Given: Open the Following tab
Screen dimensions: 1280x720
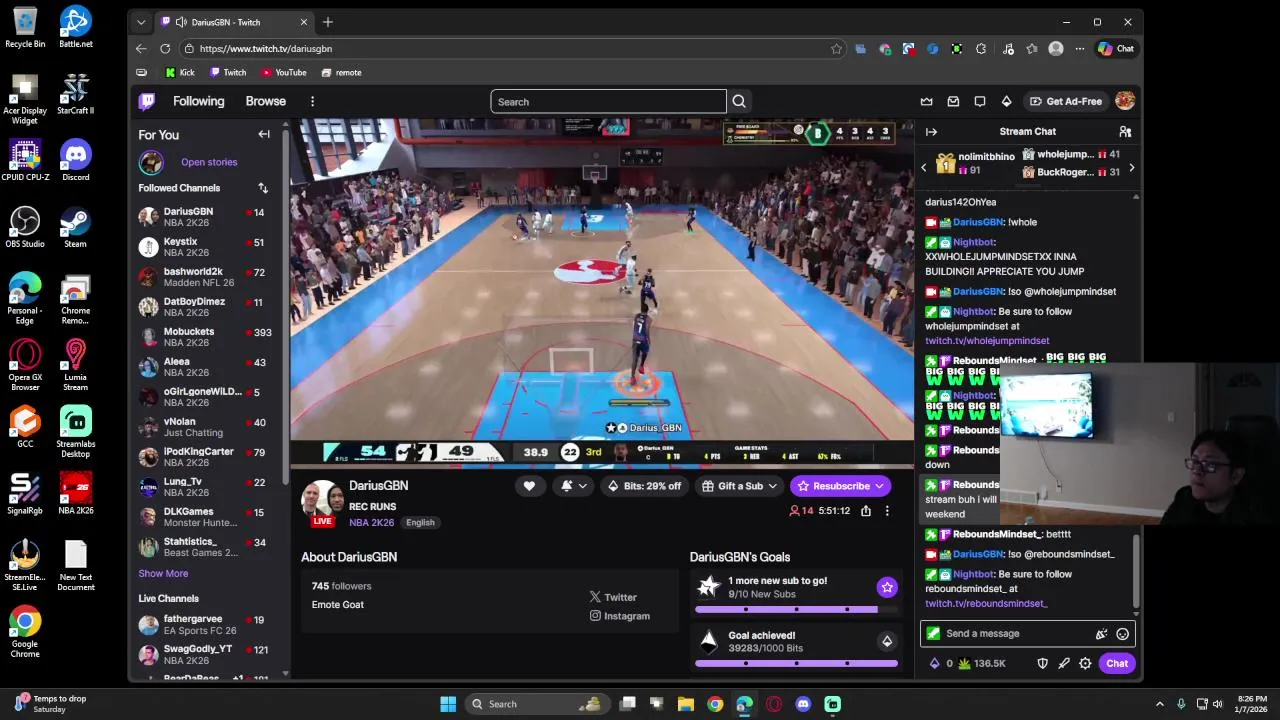Looking at the screenshot, I should click(x=198, y=101).
